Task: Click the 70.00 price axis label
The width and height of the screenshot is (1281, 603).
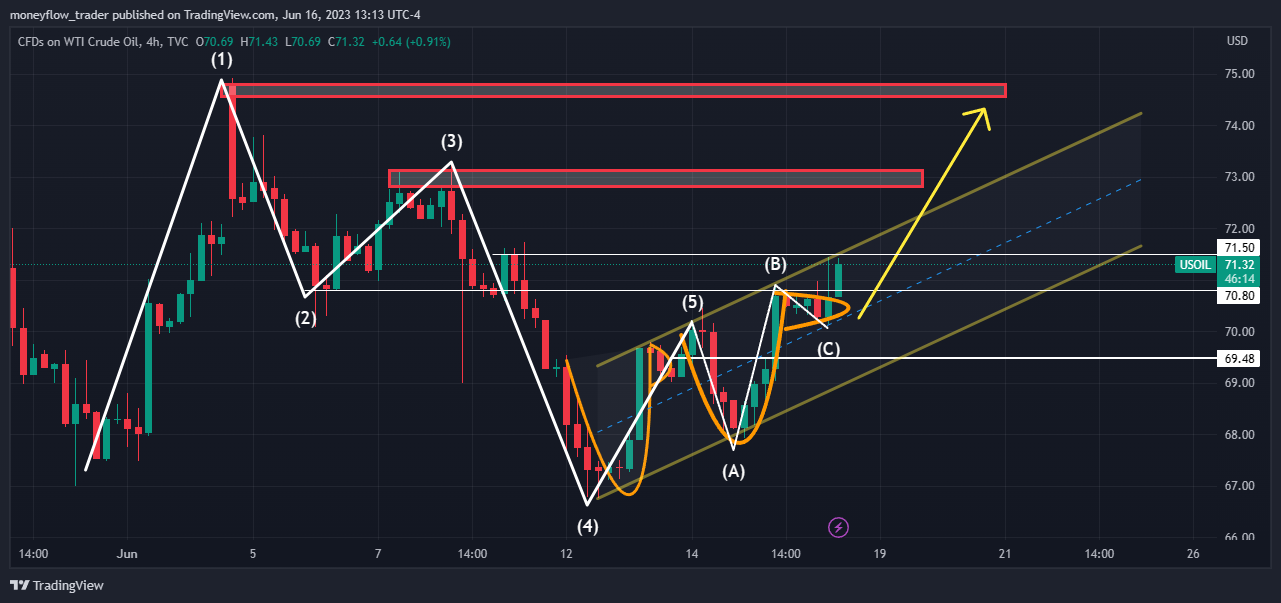Action: pos(1240,331)
